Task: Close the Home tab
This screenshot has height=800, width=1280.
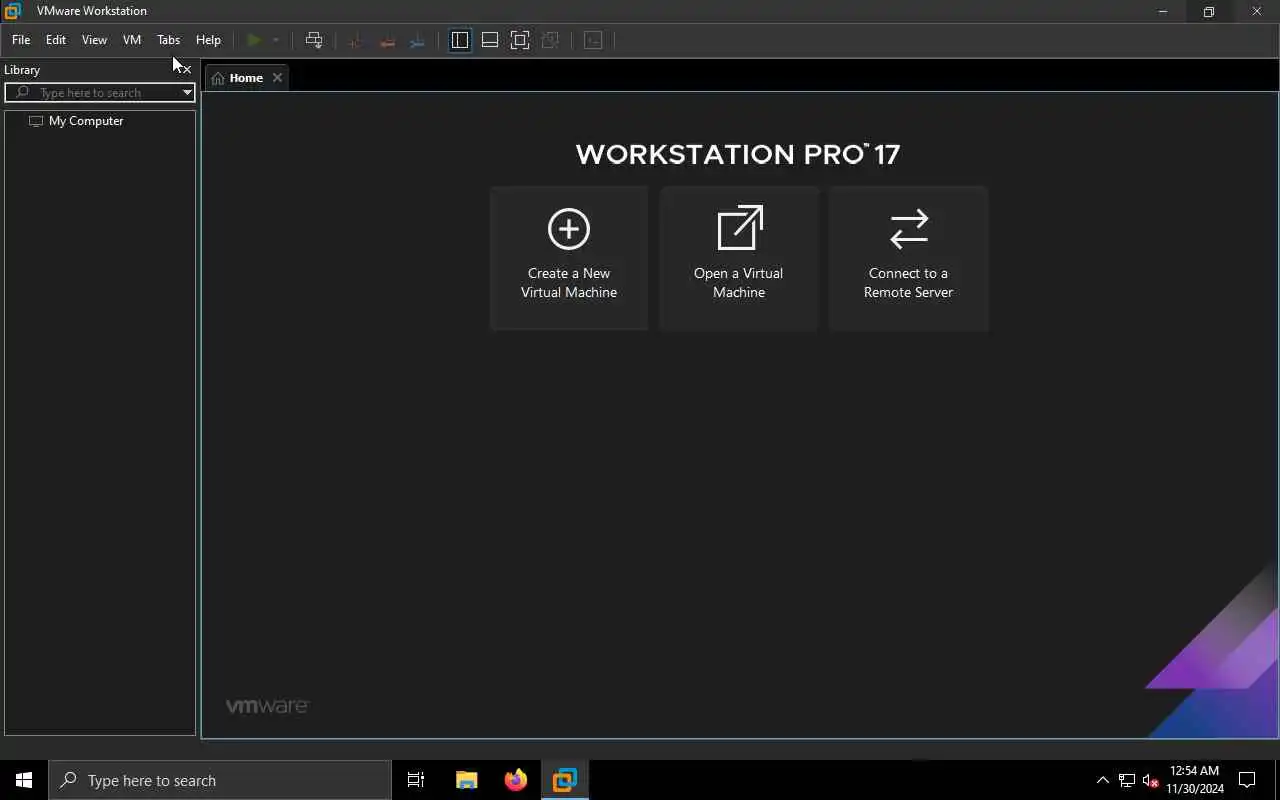Action: tap(277, 78)
